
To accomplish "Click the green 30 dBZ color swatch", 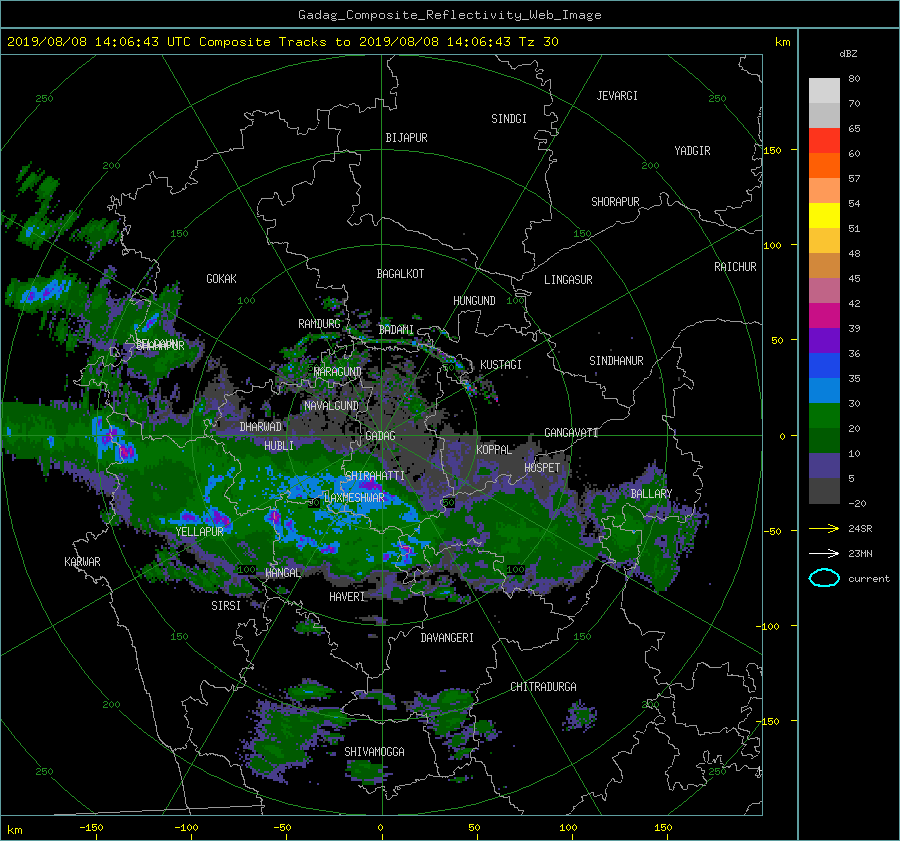I will pos(824,416).
